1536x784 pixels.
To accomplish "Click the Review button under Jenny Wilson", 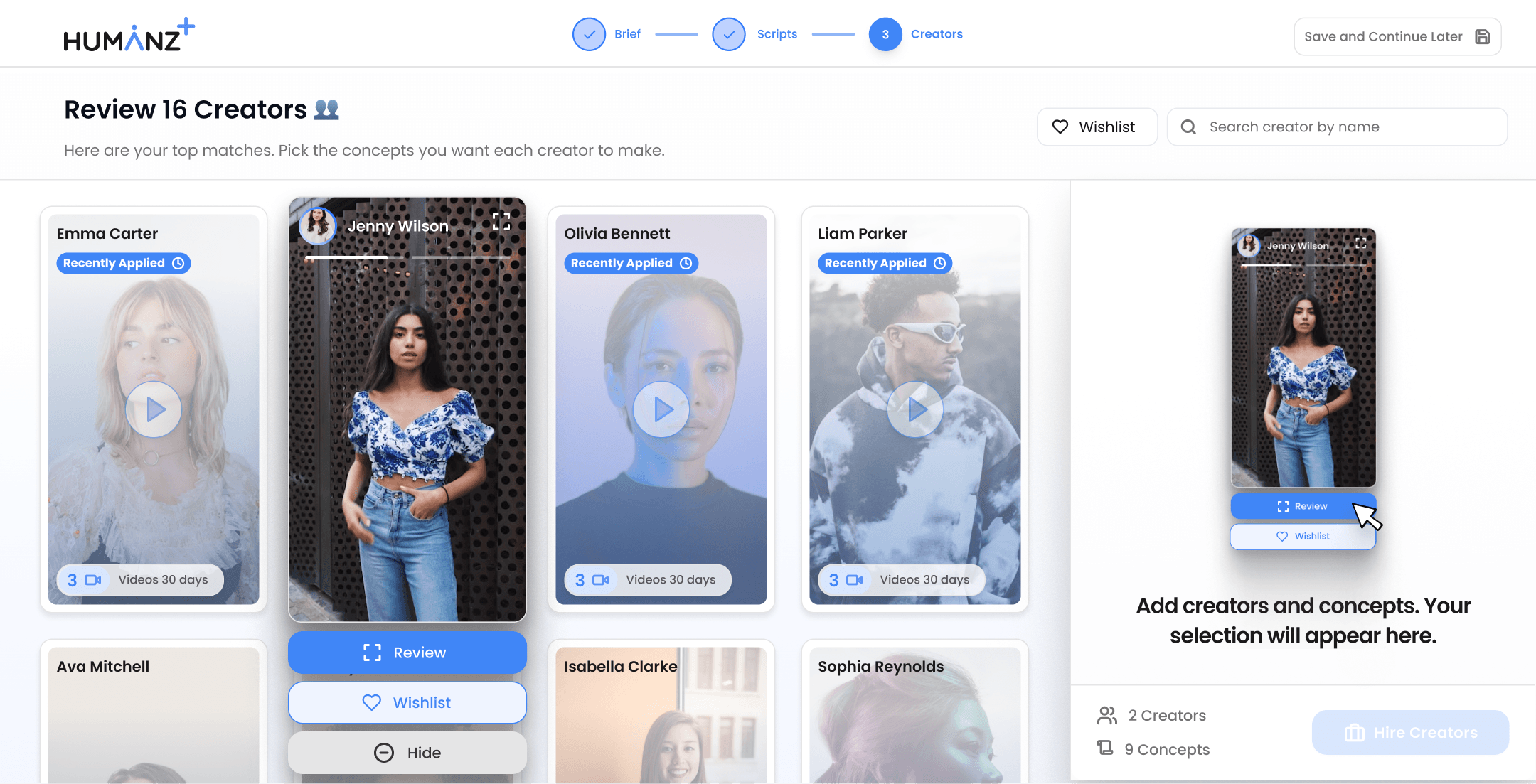I will (x=407, y=653).
